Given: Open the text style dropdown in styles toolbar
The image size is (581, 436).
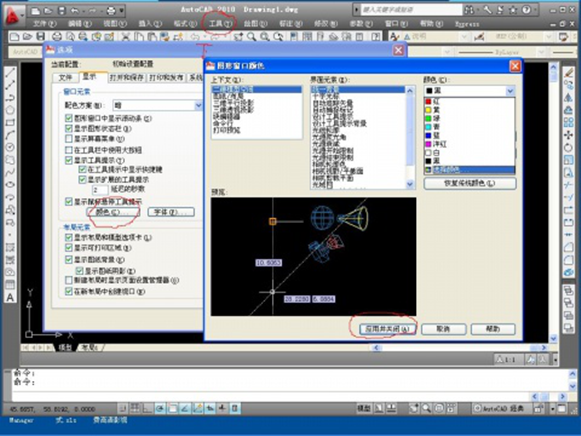Looking at the screenshot, I should click(464, 36).
